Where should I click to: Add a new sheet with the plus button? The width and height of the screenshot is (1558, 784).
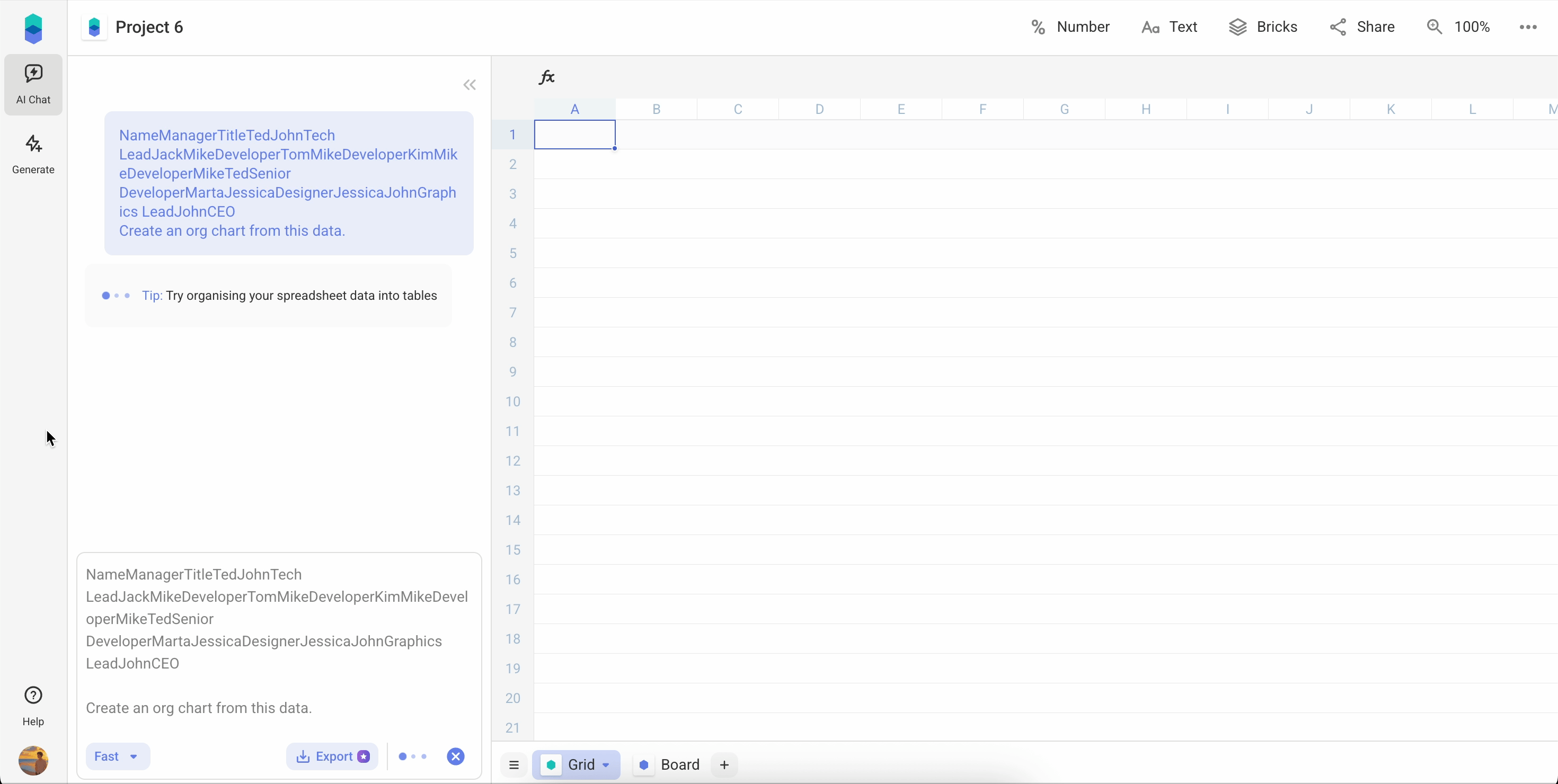click(x=724, y=764)
